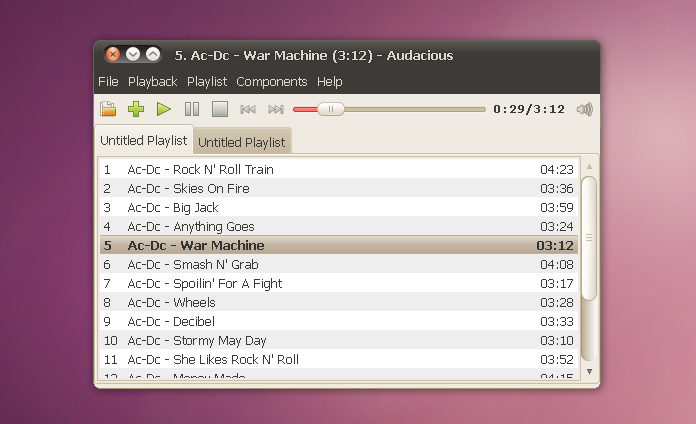Viewport: 696px width, 424px height.
Task: Switch to the first Untitled Playlist tab
Action: (144, 140)
